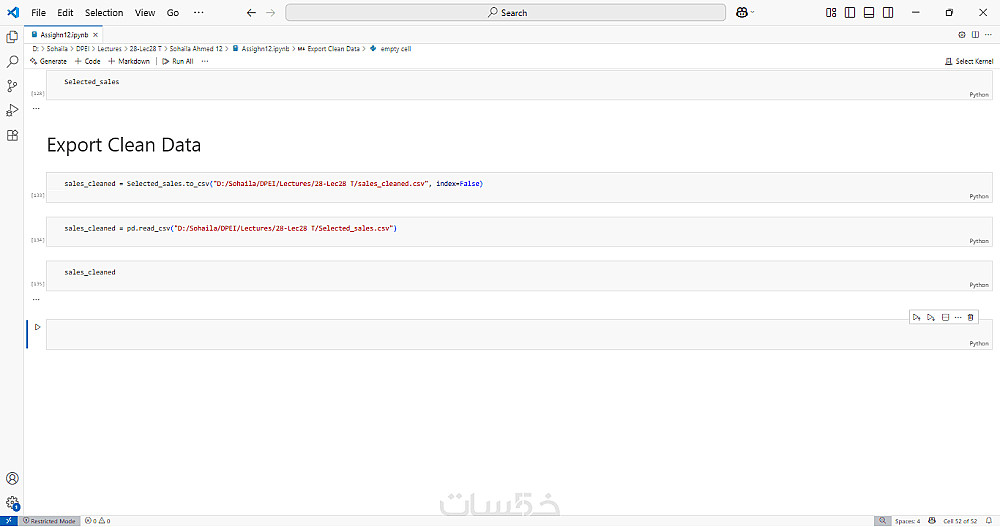Select Export Clean Data breadcrumb
1000x527 pixels.
[x=329, y=48]
